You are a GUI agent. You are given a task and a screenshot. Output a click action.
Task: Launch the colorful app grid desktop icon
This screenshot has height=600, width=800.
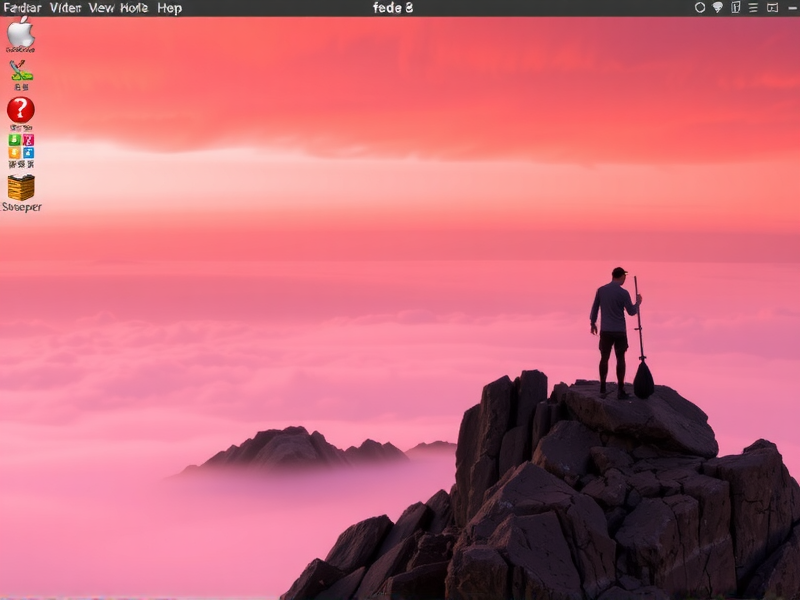[19, 148]
